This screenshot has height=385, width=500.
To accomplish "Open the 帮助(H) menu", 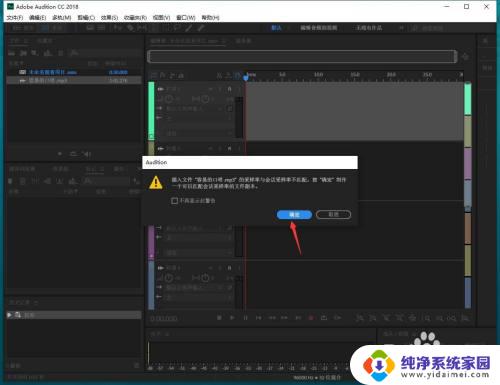I will tap(210, 17).
